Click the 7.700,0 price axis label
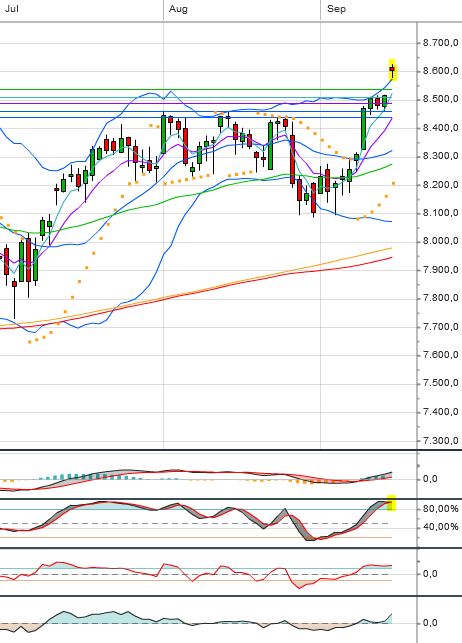This screenshot has width=462, height=643. pos(440,327)
